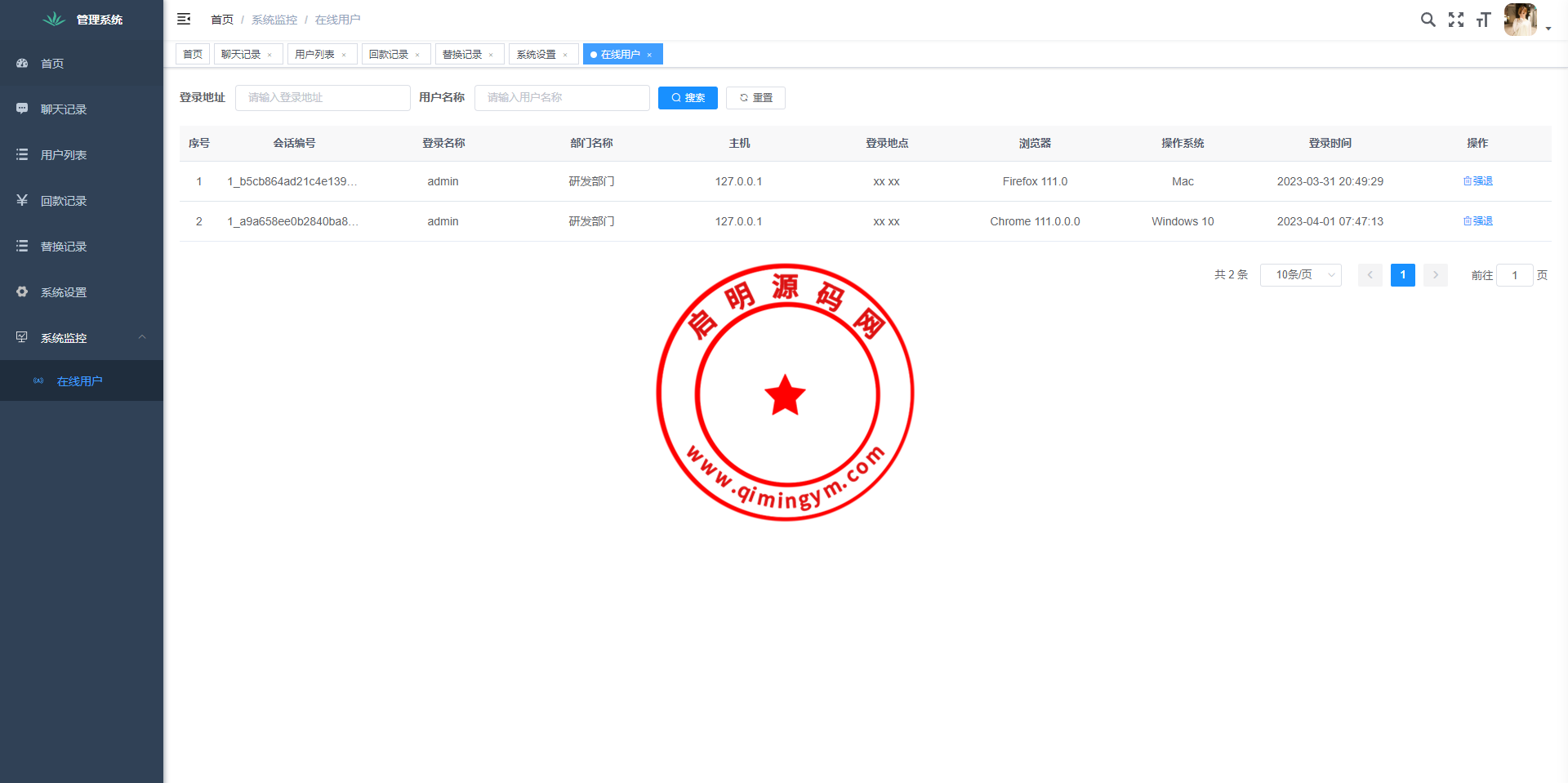Open the avatar dropdown caret
Viewport: 1568px width, 783px height.
click(1548, 29)
